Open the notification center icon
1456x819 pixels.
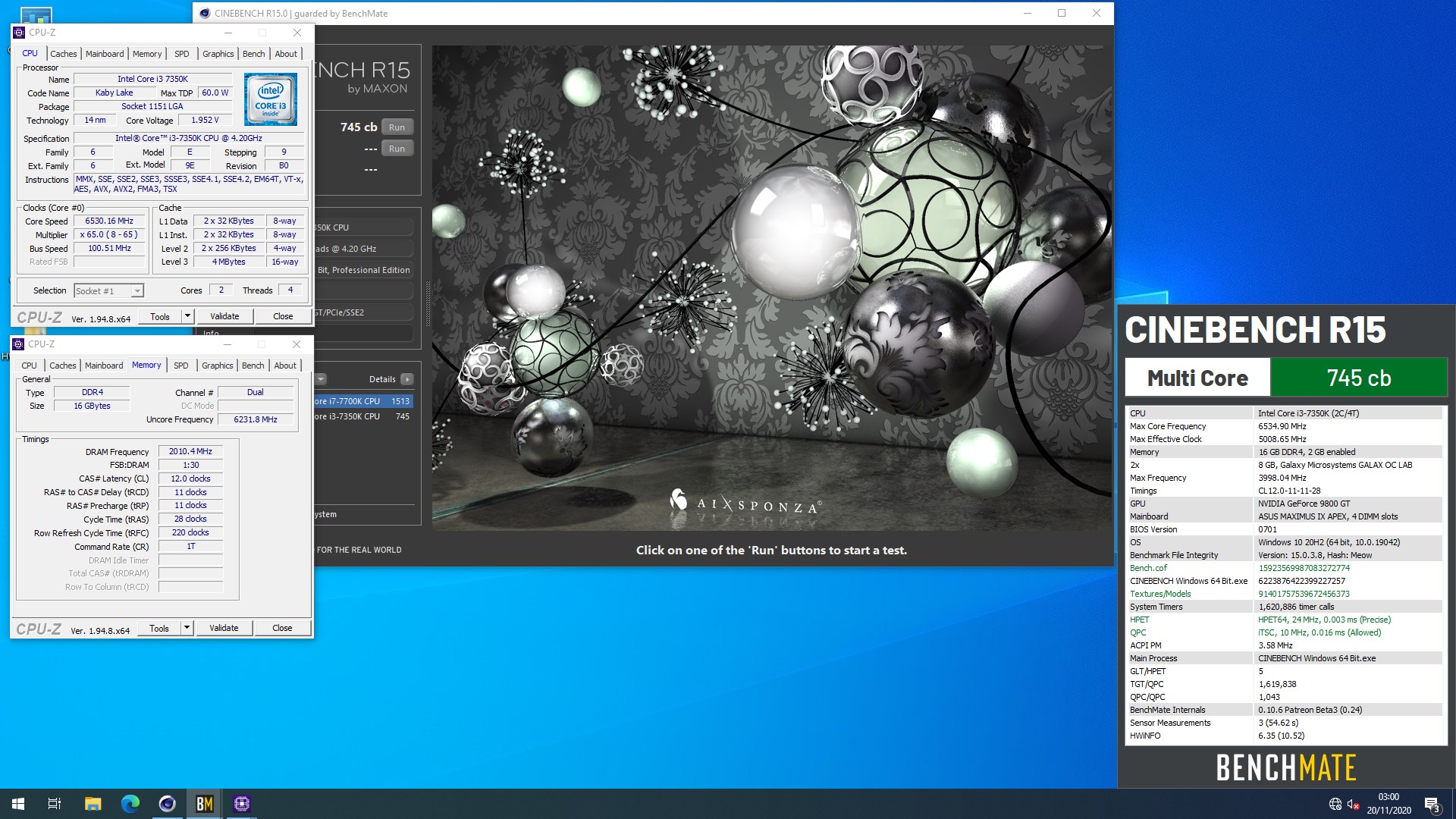tap(1432, 804)
